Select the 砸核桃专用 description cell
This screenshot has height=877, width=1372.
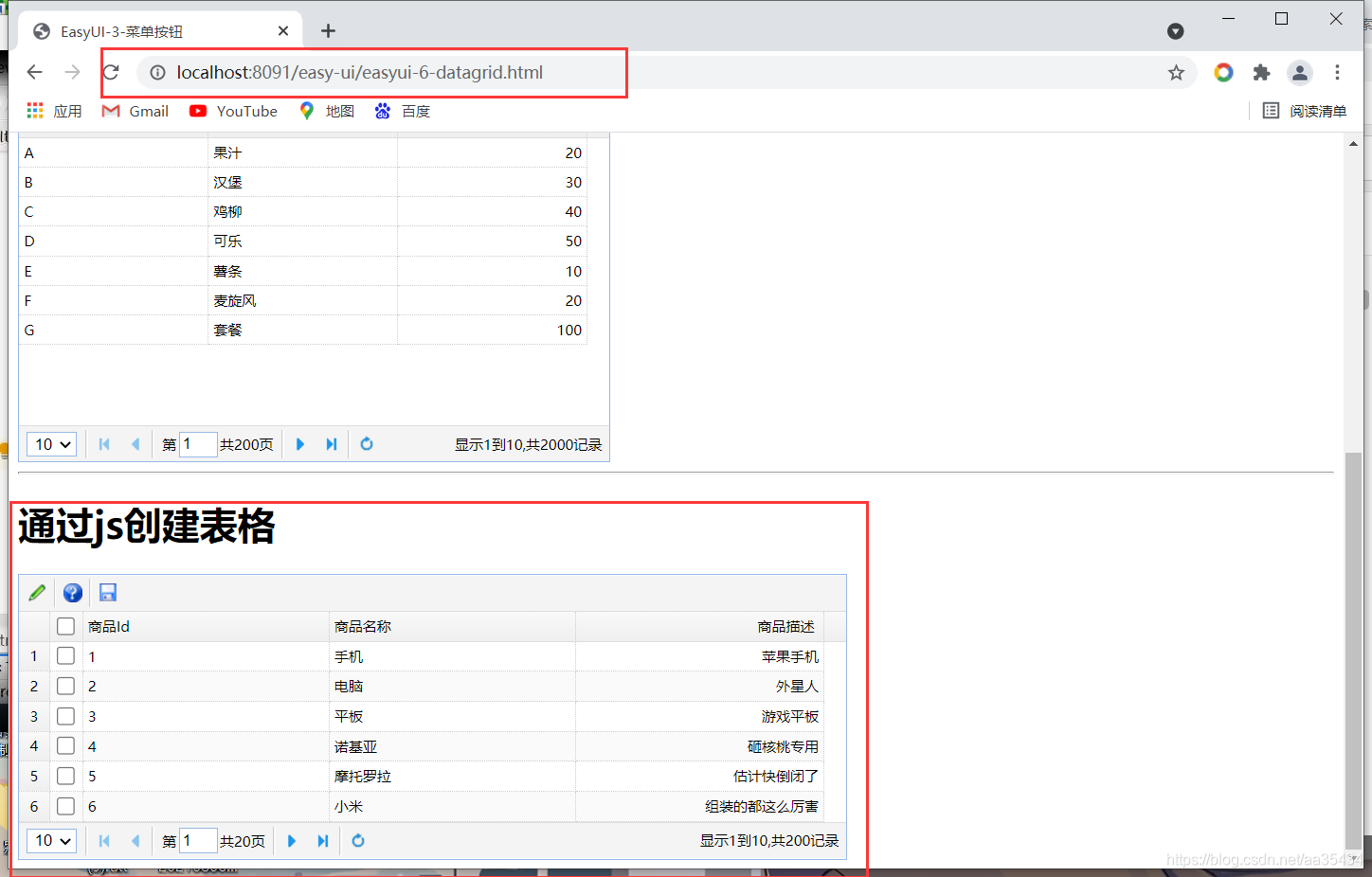[699, 746]
